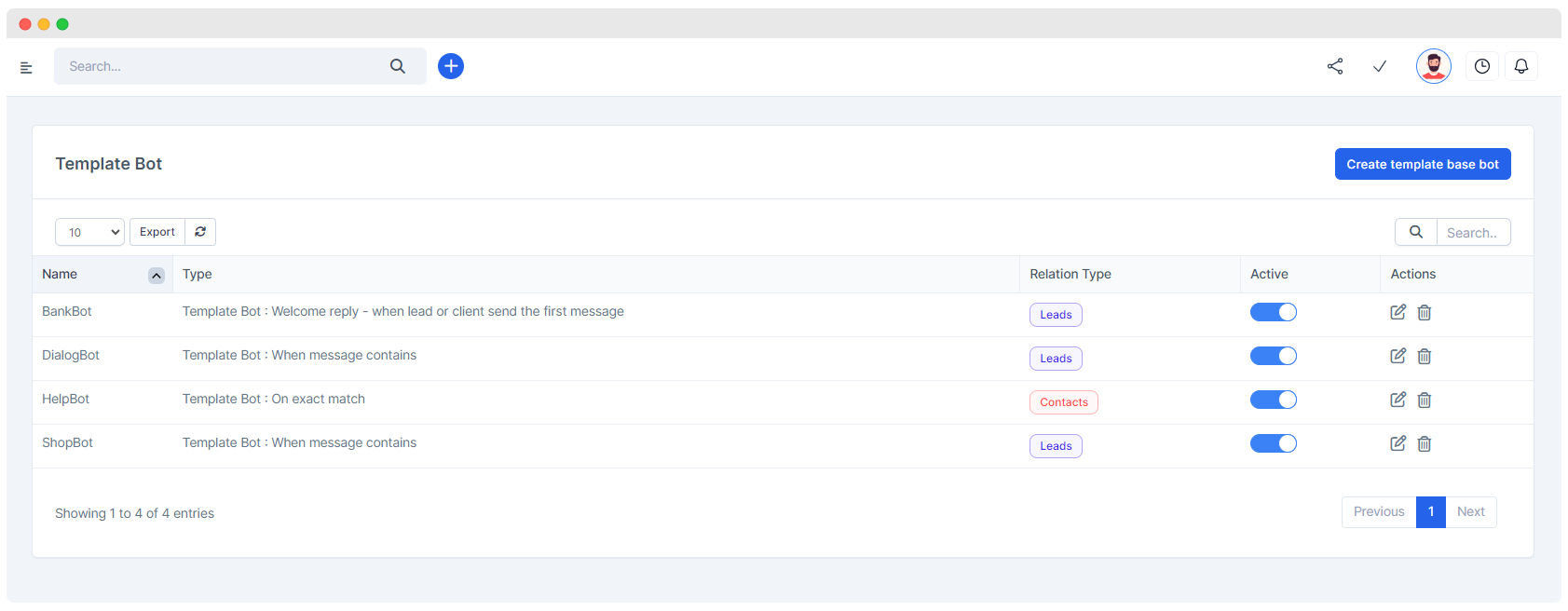Click the checkmark tasks icon

(x=1380, y=66)
